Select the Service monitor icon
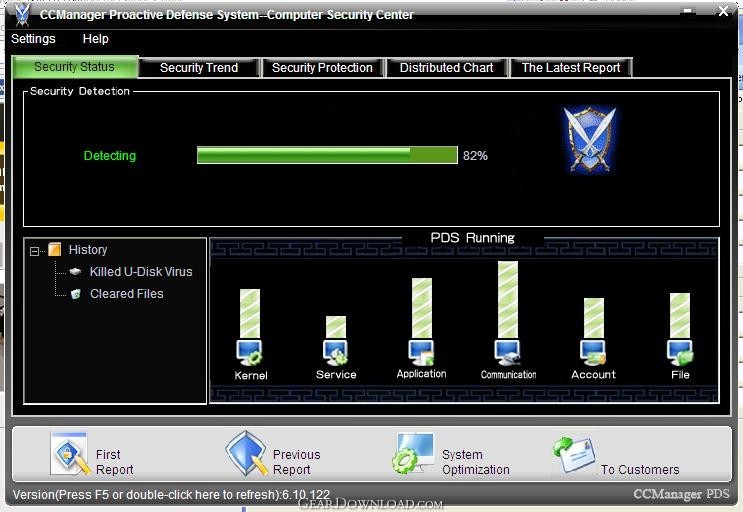 coord(335,353)
